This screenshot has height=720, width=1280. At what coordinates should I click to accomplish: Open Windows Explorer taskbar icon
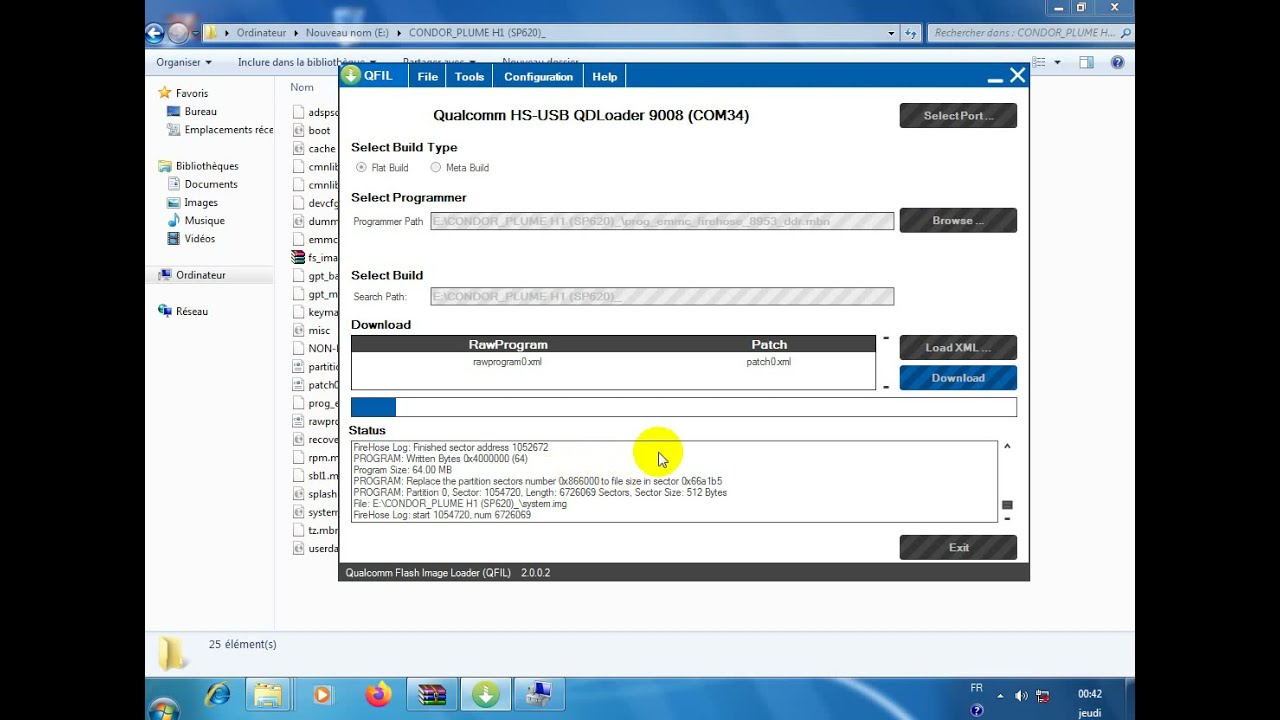(268, 694)
